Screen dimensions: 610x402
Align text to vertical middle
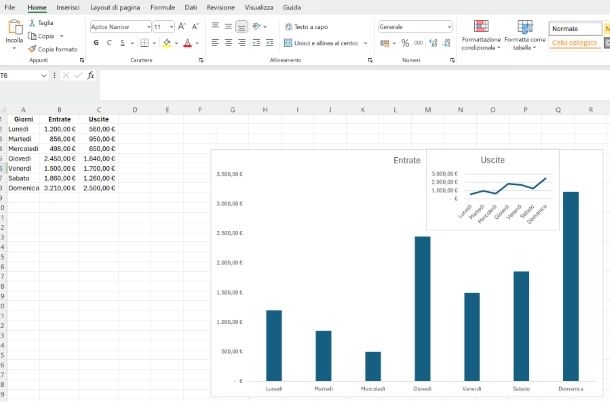pos(228,26)
